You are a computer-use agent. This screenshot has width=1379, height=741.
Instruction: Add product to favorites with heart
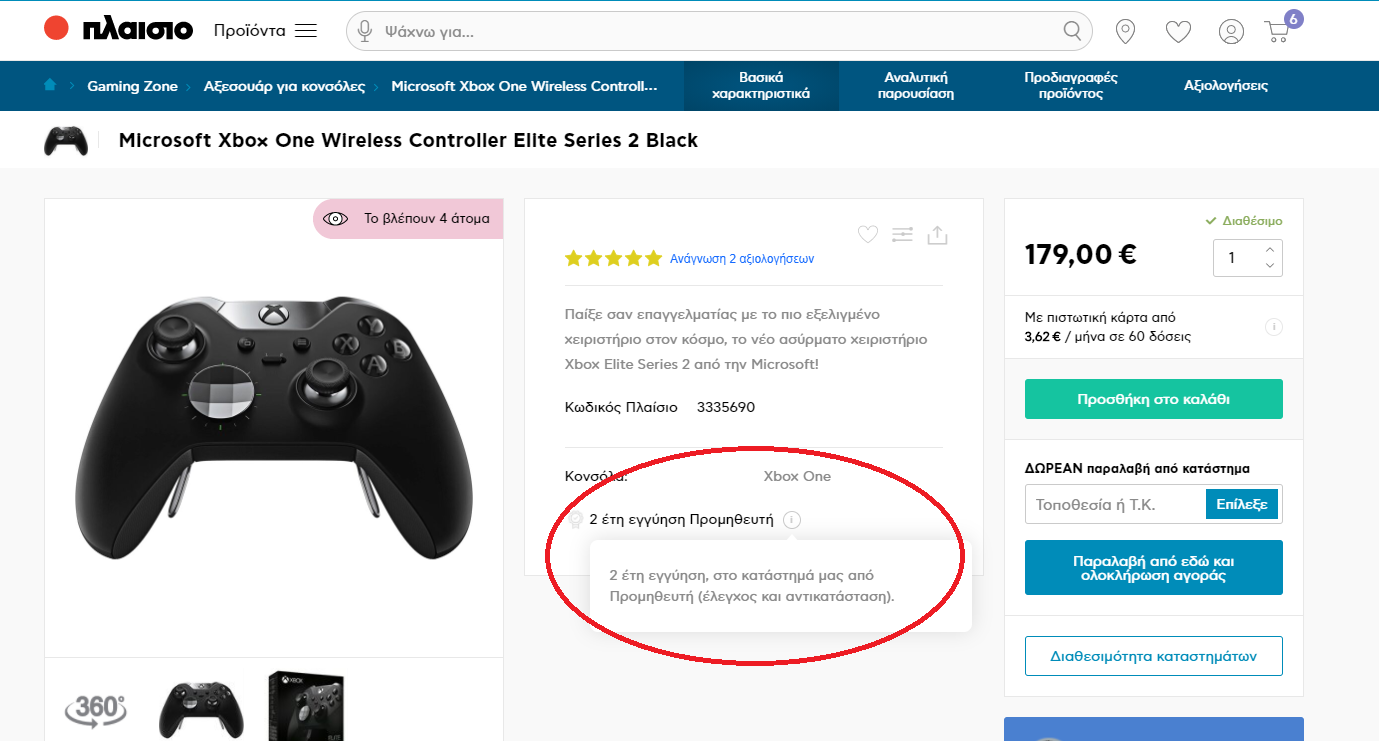click(868, 235)
